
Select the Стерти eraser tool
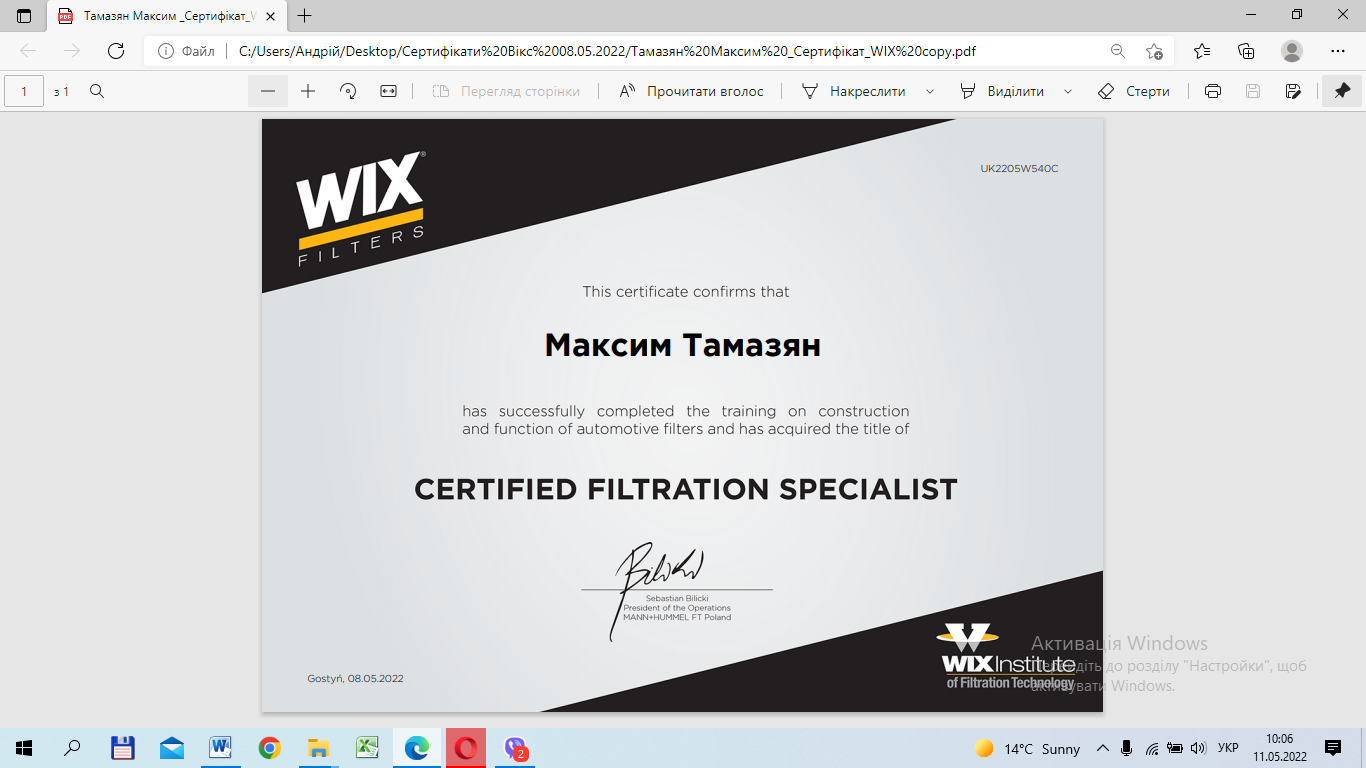1134,91
